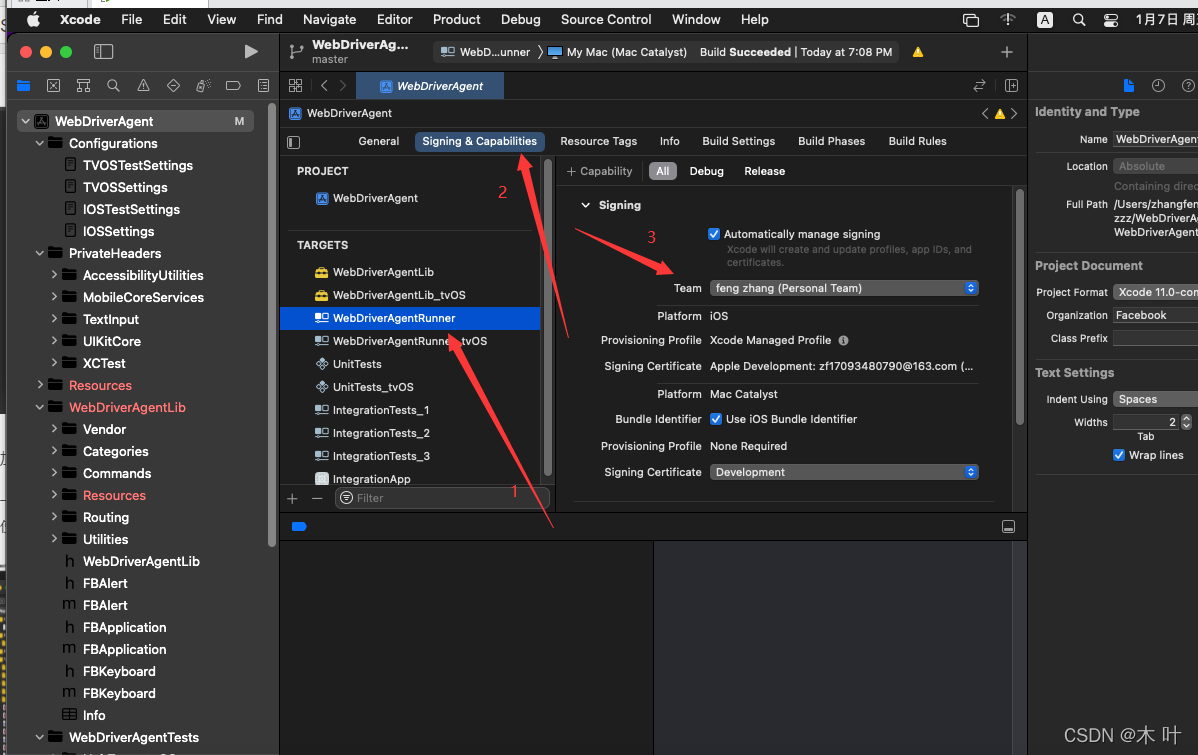1198x755 pixels.
Task: Select the Release configuration filter
Action: (x=764, y=171)
